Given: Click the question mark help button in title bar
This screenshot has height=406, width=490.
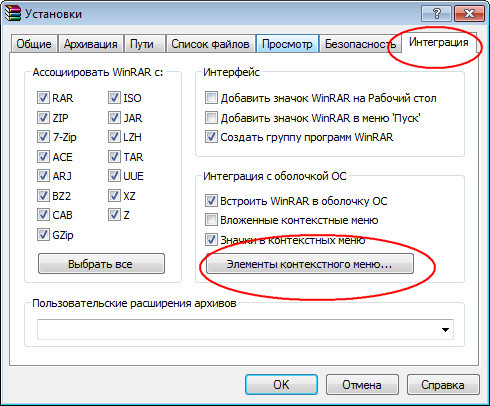Looking at the screenshot, I should pyautogui.click(x=436, y=13).
